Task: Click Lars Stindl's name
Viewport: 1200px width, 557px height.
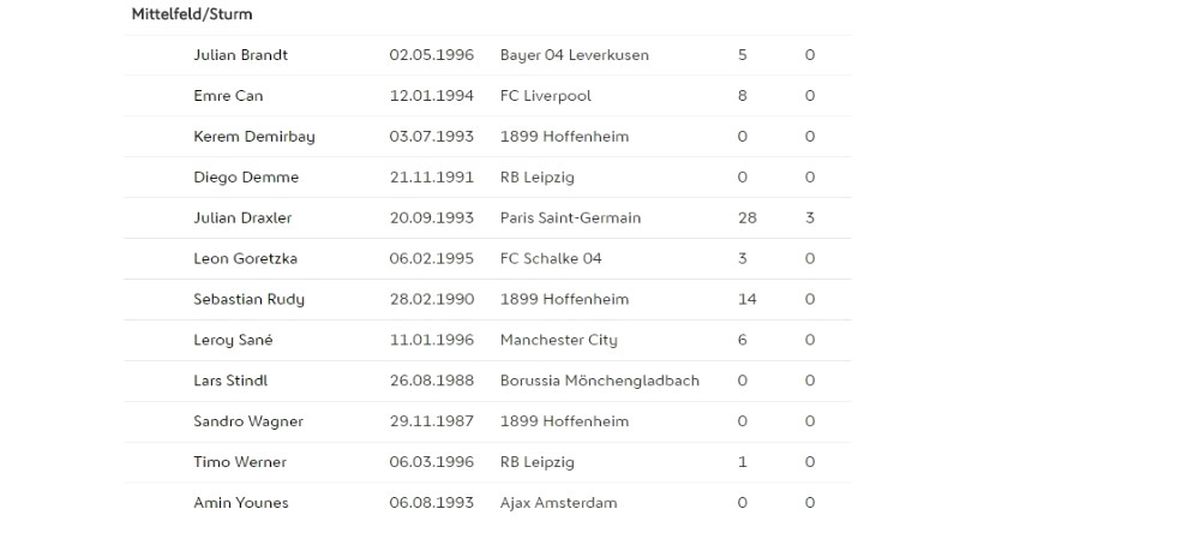Action: pyautogui.click(x=230, y=381)
